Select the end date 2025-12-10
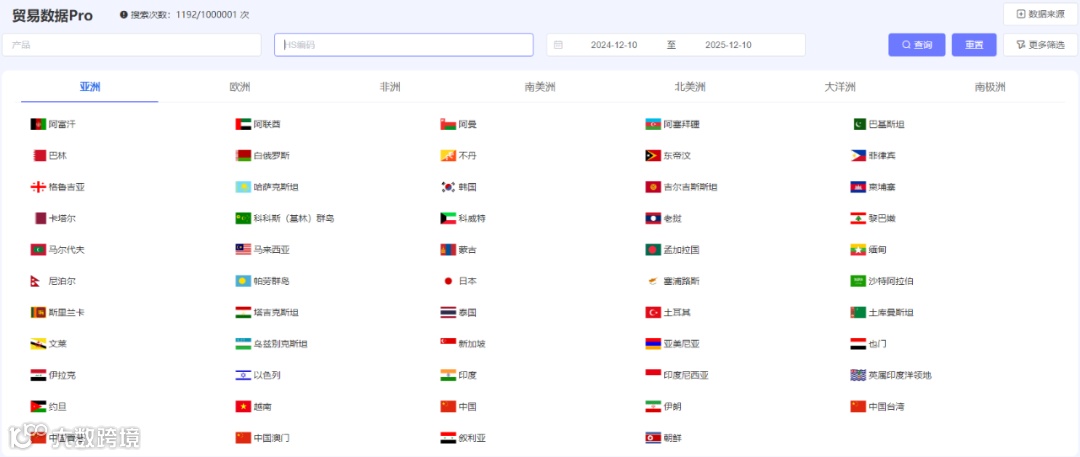This screenshot has height=457, width=1080. tap(728, 45)
